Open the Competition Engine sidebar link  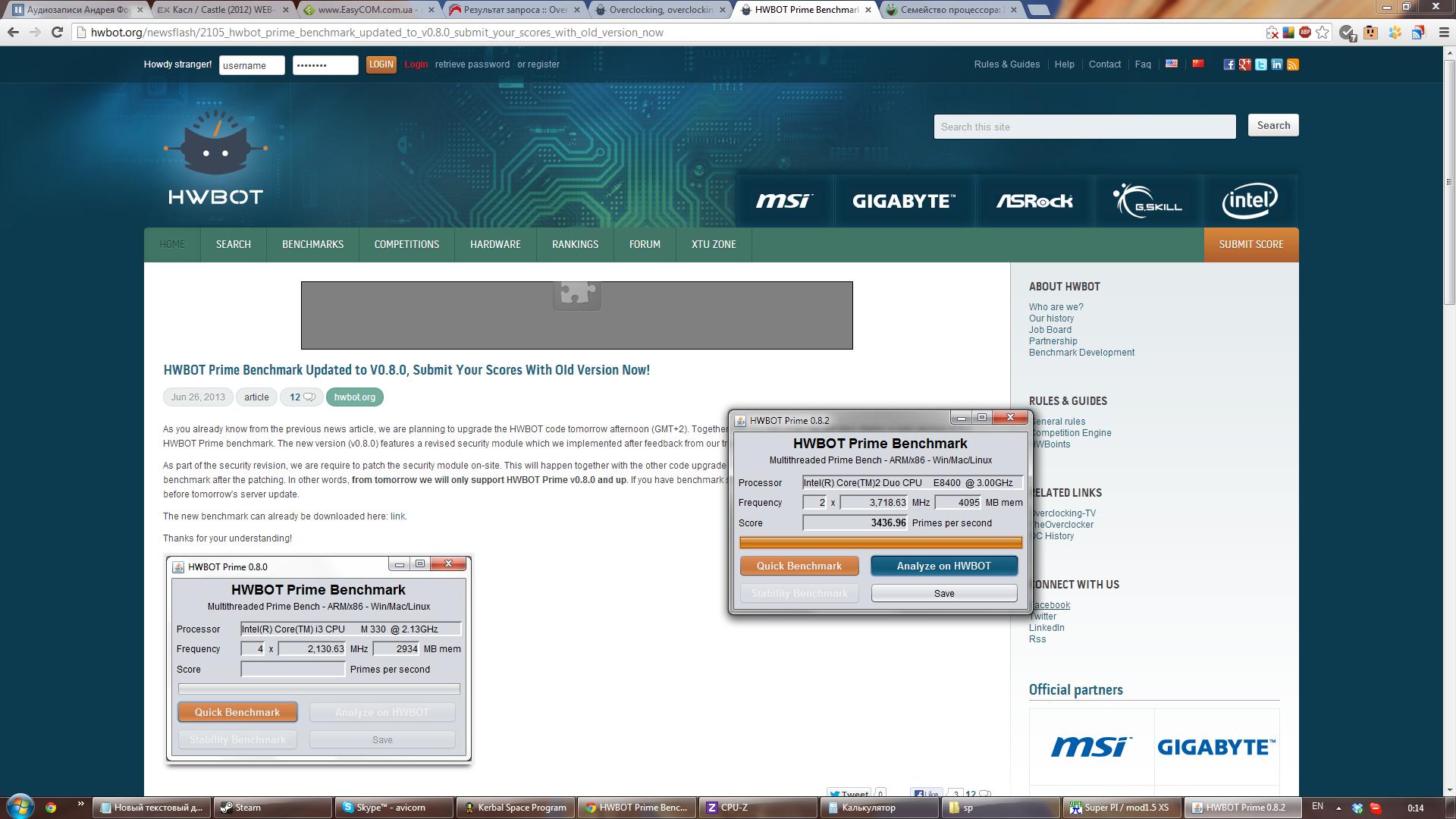(1071, 433)
